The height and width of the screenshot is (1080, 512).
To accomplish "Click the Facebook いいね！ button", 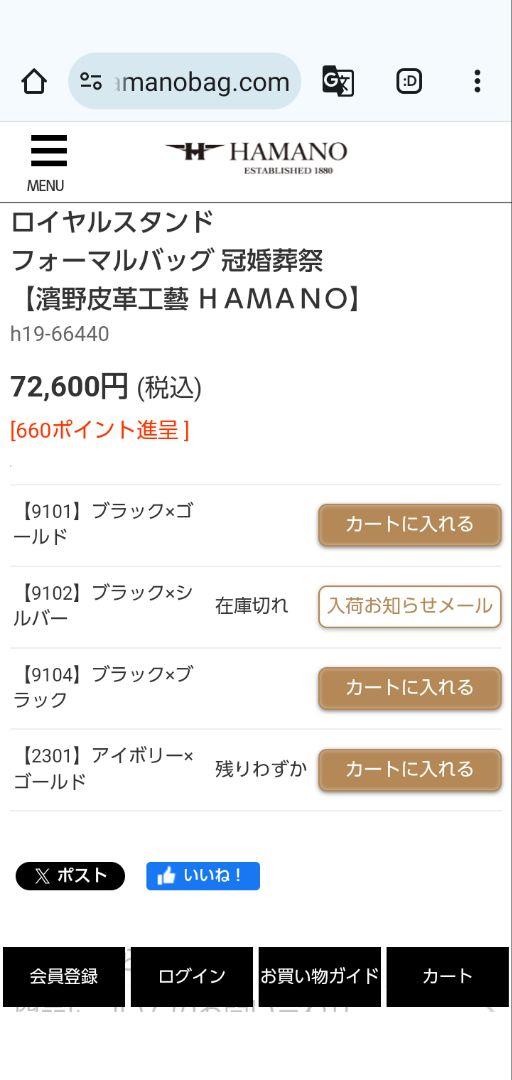I will pyautogui.click(x=203, y=876).
